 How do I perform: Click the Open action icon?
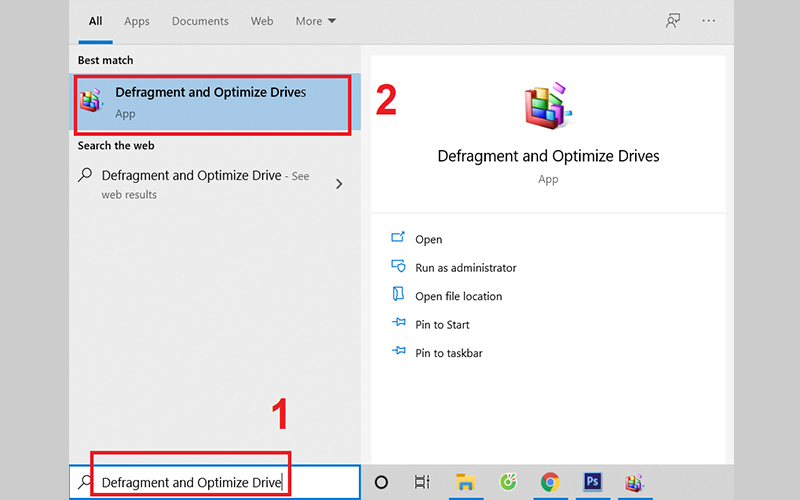(x=398, y=237)
